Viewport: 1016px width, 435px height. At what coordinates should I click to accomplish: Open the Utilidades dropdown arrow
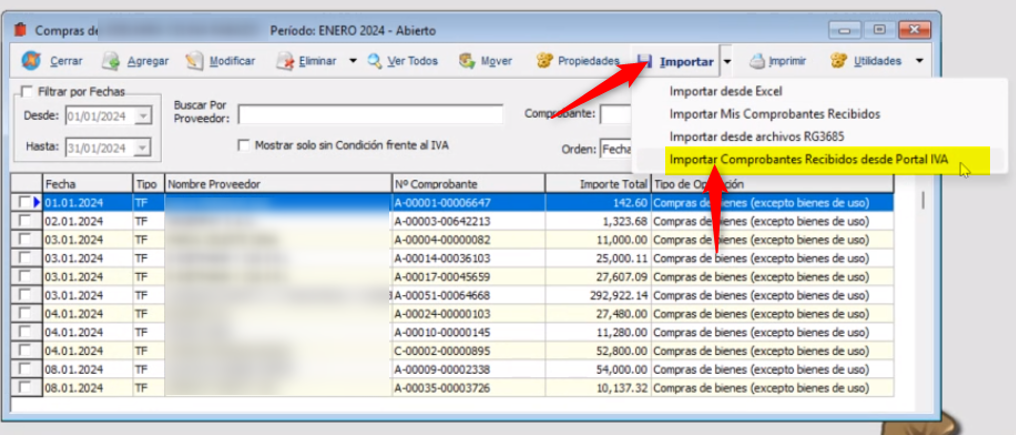[x=918, y=61]
